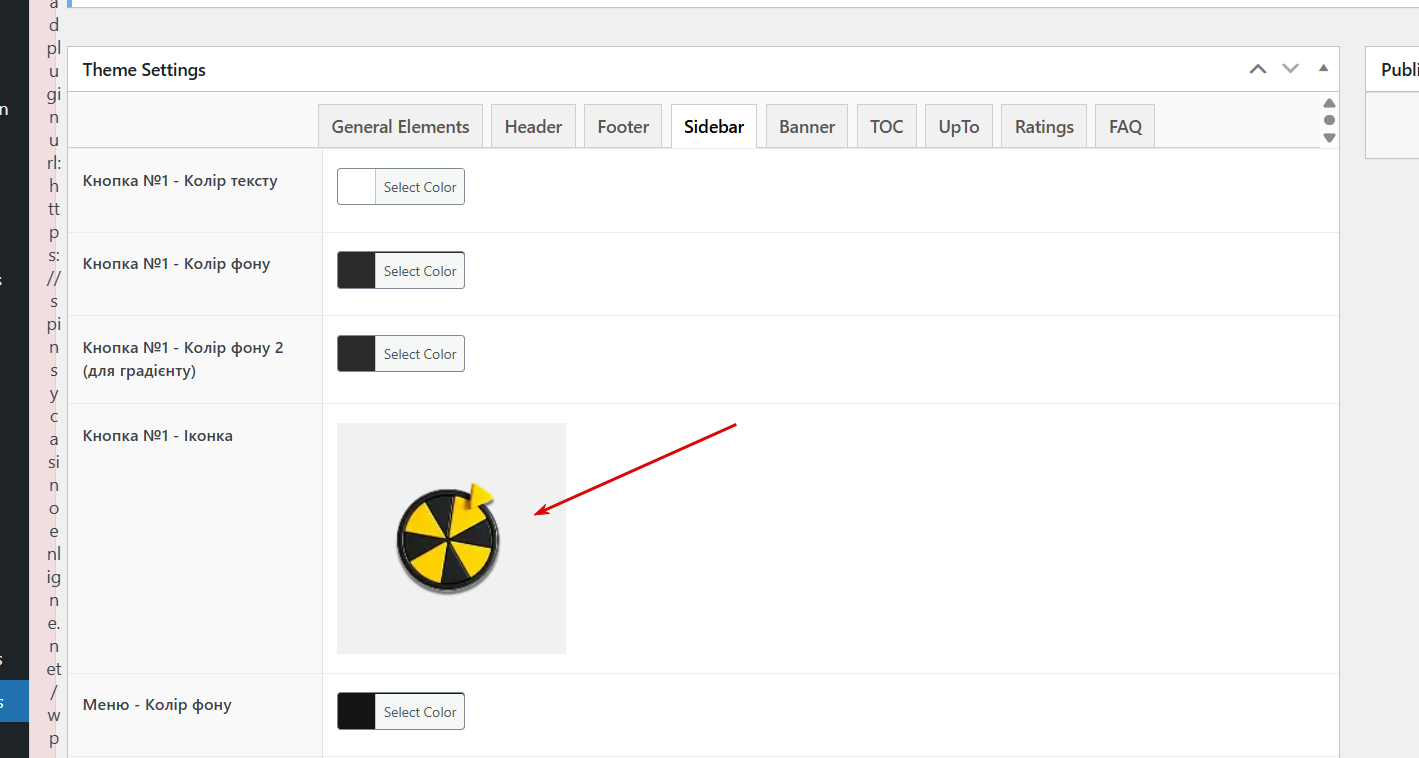Open the TOC tab
1419x758 pixels.
click(x=886, y=126)
